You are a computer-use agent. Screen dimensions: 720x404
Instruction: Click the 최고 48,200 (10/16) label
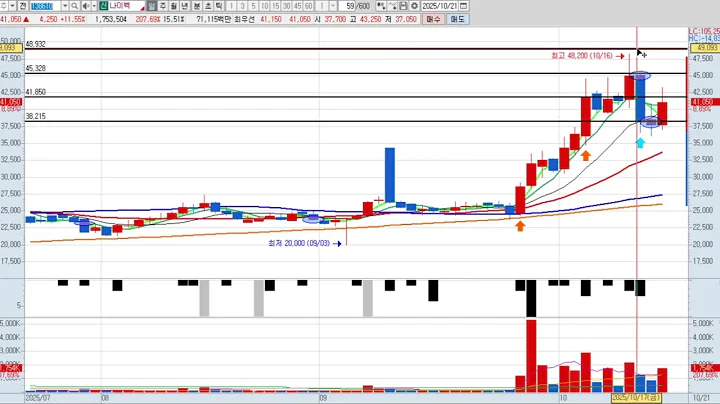tap(582, 56)
